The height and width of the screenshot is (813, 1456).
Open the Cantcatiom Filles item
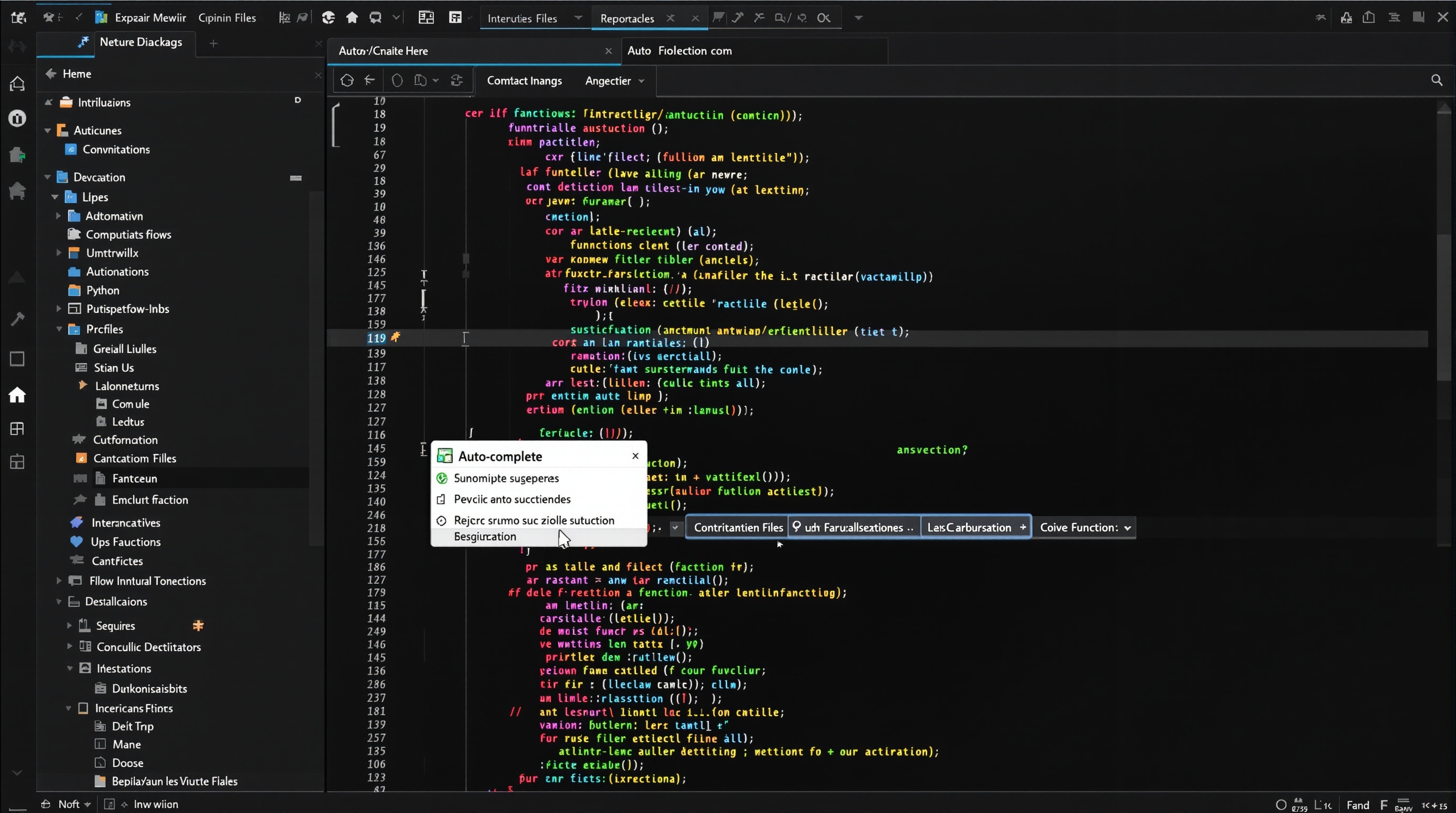(134, 458)
